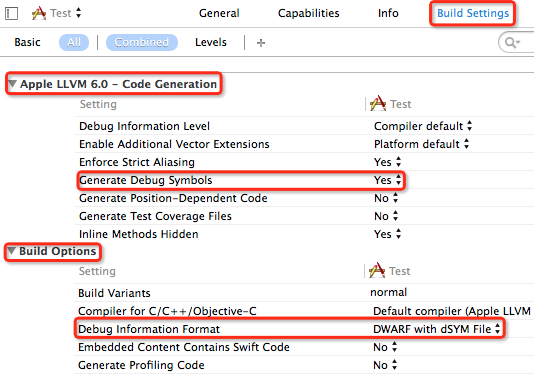Open Debug Information Format DWARF dropdown
The height and width of the screenshot is (375, 534).
(437, 329)
